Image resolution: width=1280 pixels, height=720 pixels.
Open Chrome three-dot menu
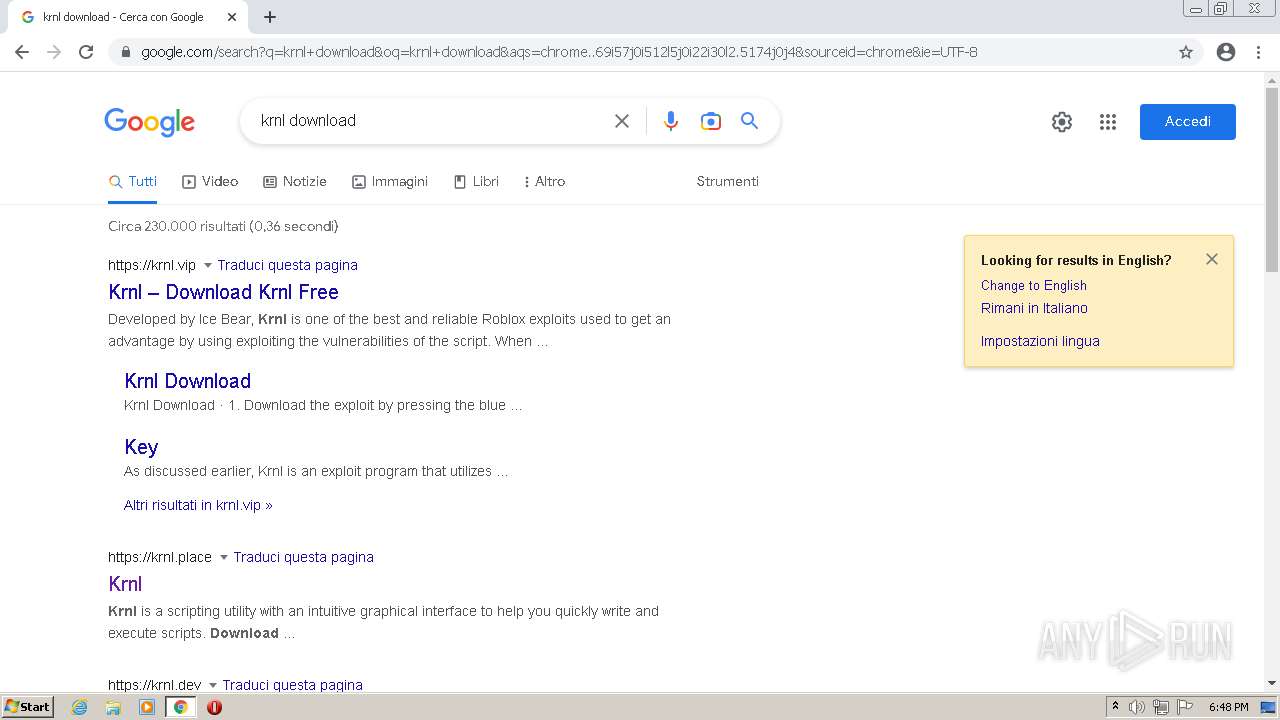(1258, 52)
